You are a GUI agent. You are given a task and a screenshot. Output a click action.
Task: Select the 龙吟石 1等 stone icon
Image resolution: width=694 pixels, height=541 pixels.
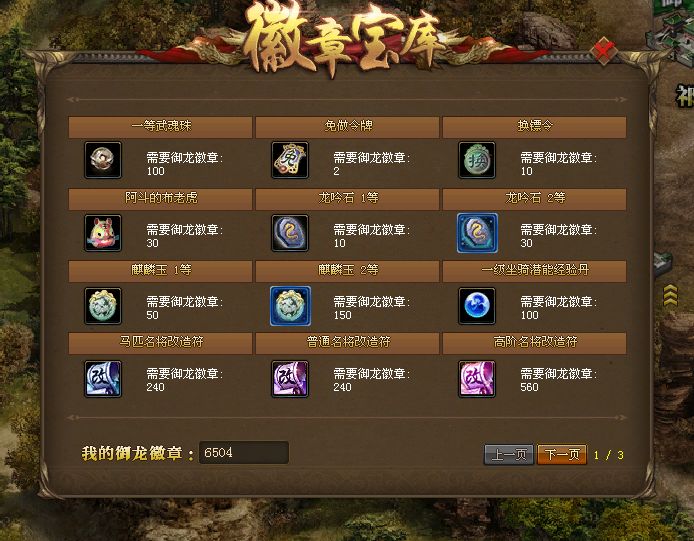290,233
